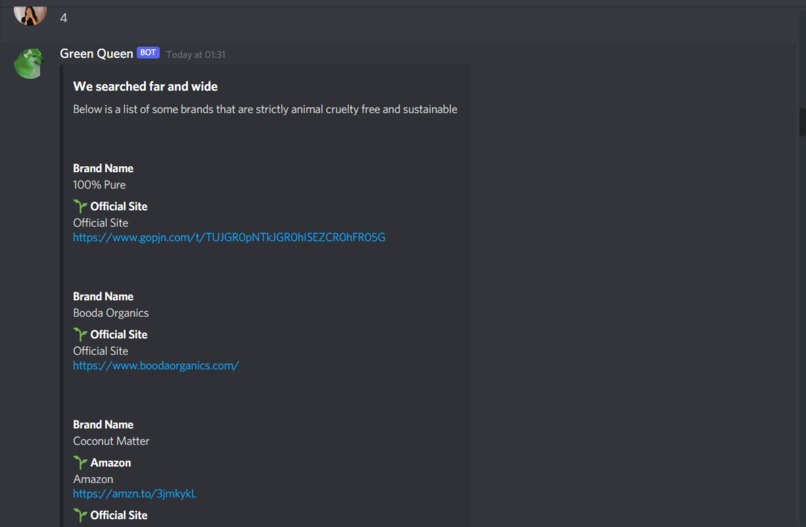Click the Brand Name label above Booda Organics
This screenshot has width=806, height=527.
103,296
